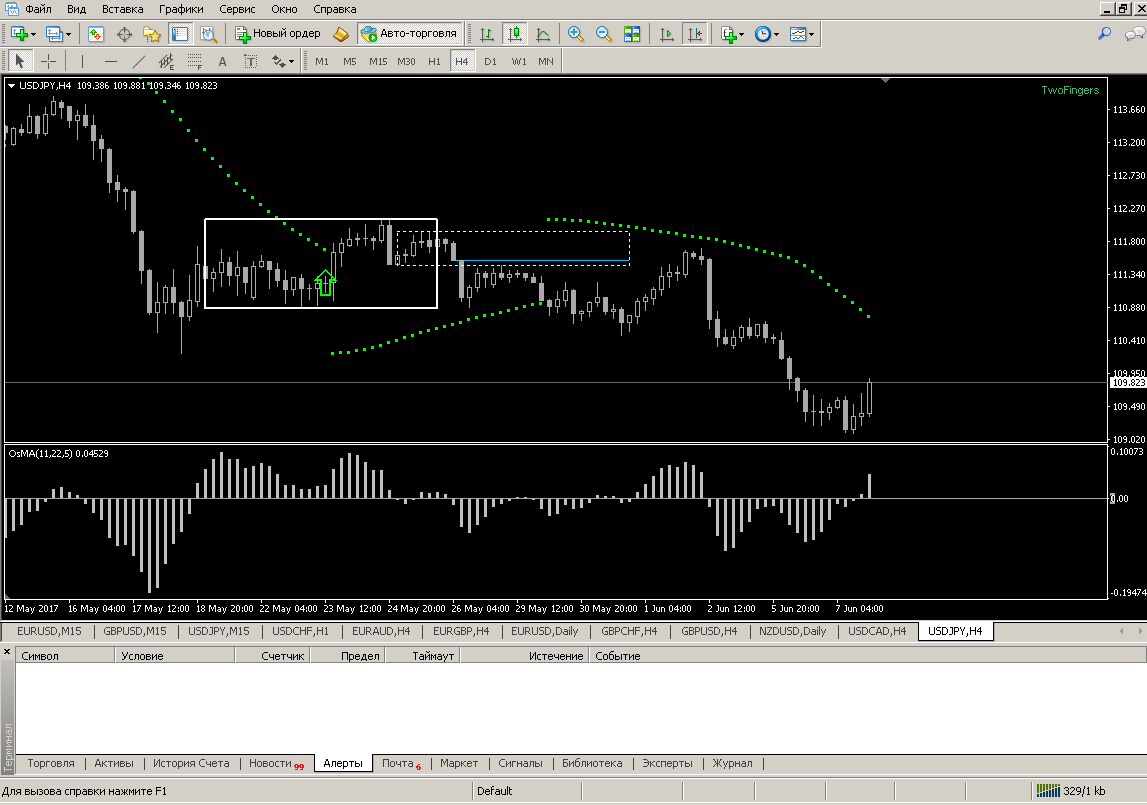Toggle Auto-trading on or off
1147x805 pixels.
coord(409,34)
